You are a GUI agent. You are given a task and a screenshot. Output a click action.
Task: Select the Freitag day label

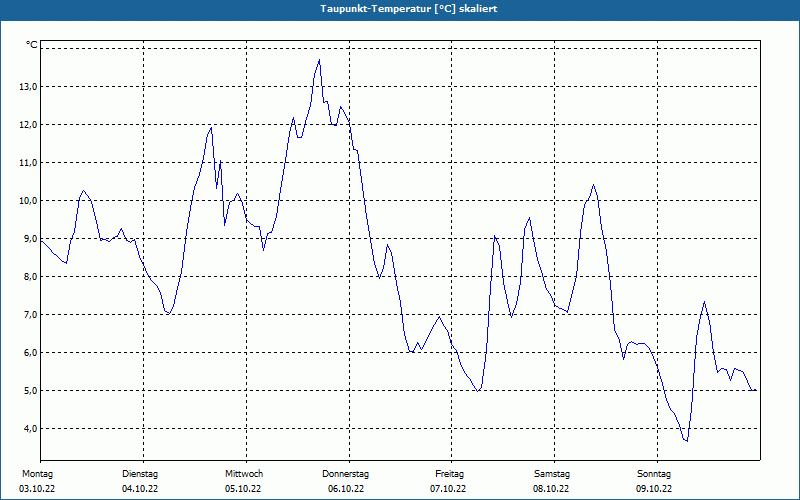[x=449, y=474]
